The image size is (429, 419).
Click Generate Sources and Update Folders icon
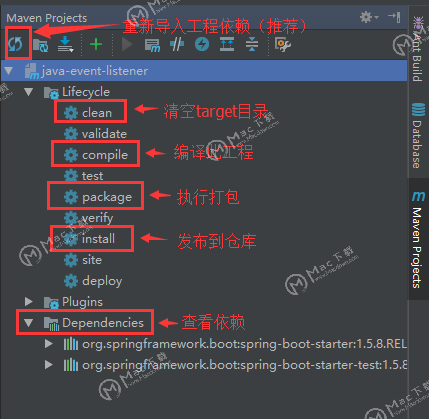pyautogui.click(x=41, y=45)
